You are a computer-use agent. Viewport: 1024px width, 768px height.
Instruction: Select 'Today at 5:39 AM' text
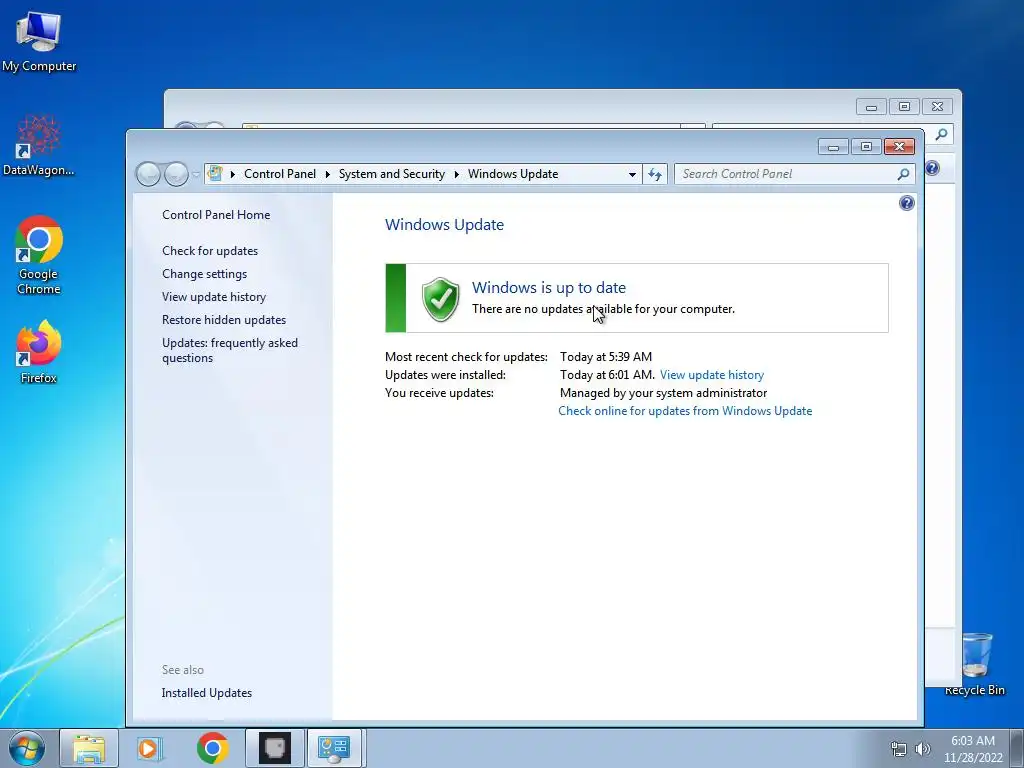(x=606, y=357)
